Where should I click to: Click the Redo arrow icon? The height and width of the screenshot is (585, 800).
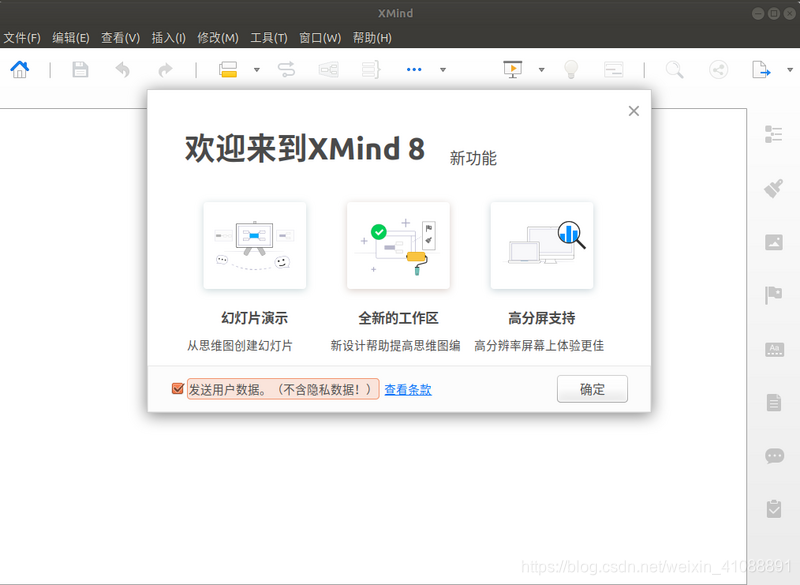[165, 69]
